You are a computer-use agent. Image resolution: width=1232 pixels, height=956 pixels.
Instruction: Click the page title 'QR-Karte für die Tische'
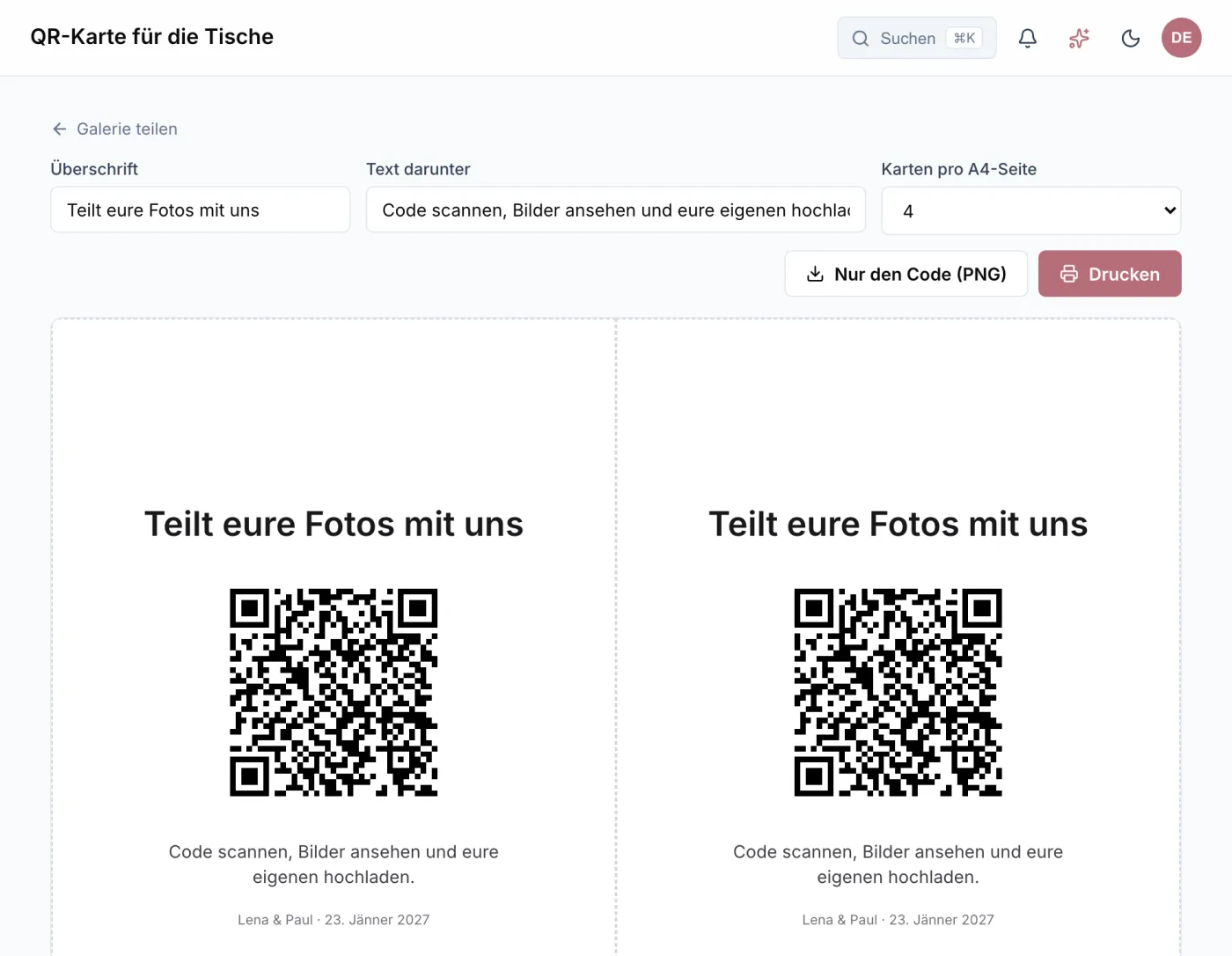(152, 37)
